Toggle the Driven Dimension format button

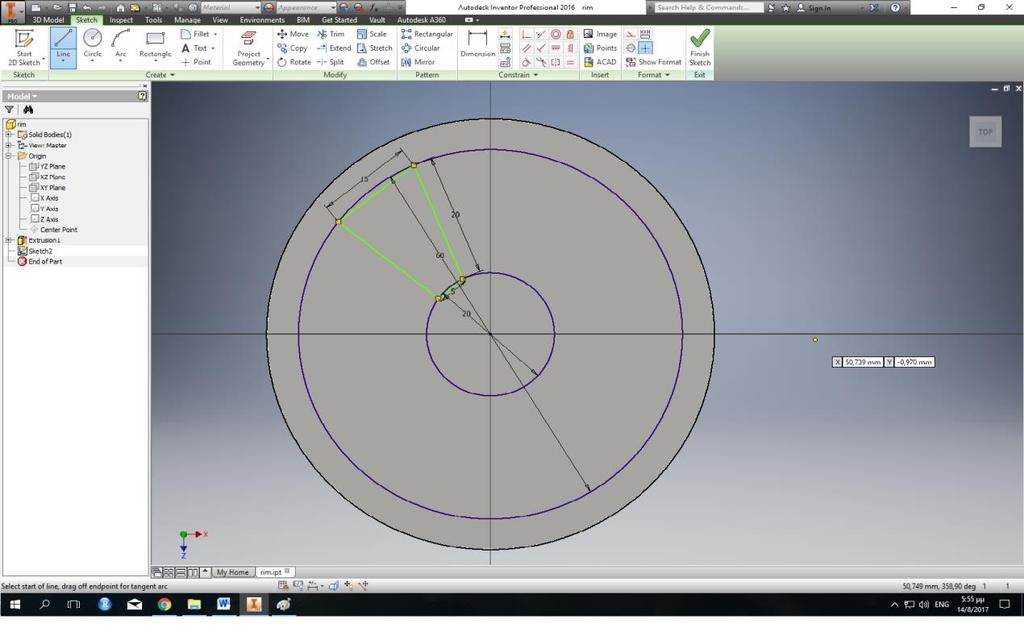click(x=645, y=34)
